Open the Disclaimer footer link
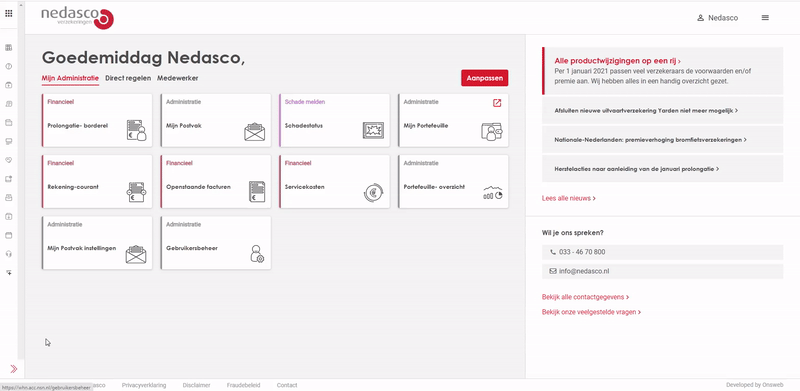The height and width of the screenshot is (391, 800). [196, 385]
